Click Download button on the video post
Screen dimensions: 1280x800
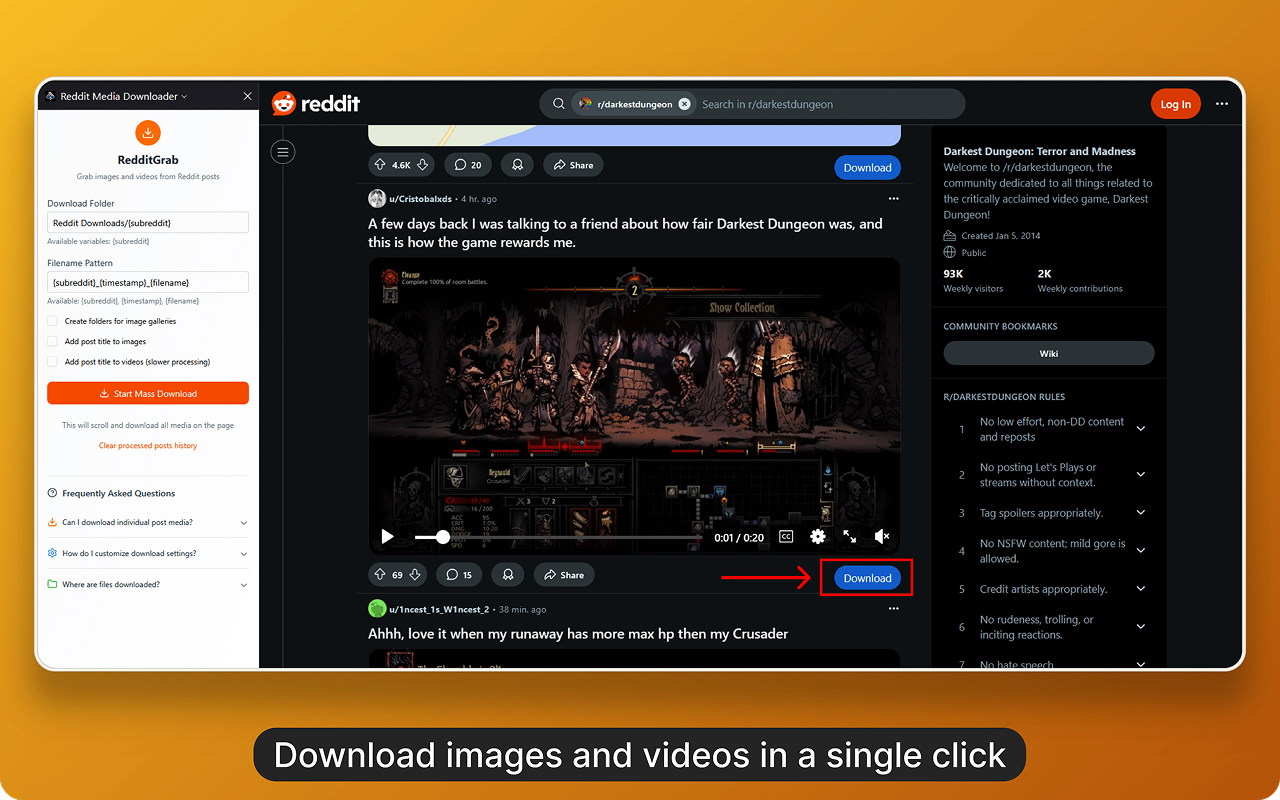pos(867,578)
